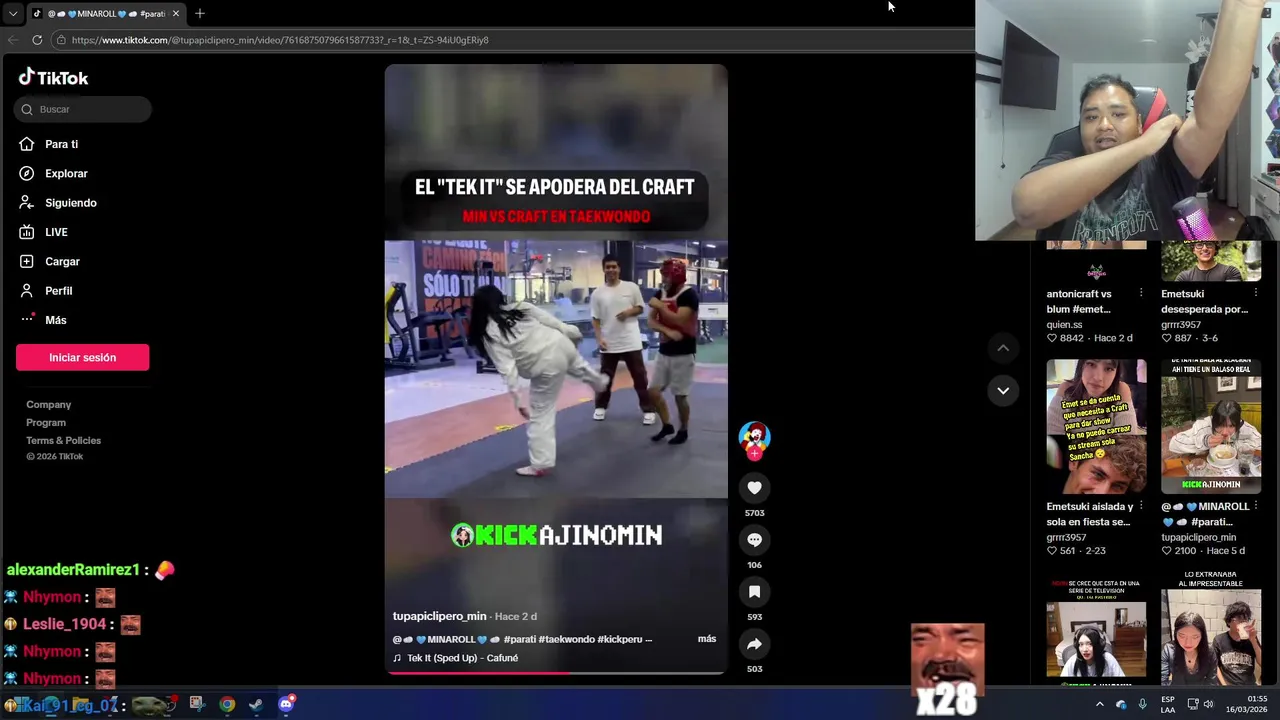Open Snipping Tool from the taskbar

click(197, 704)
